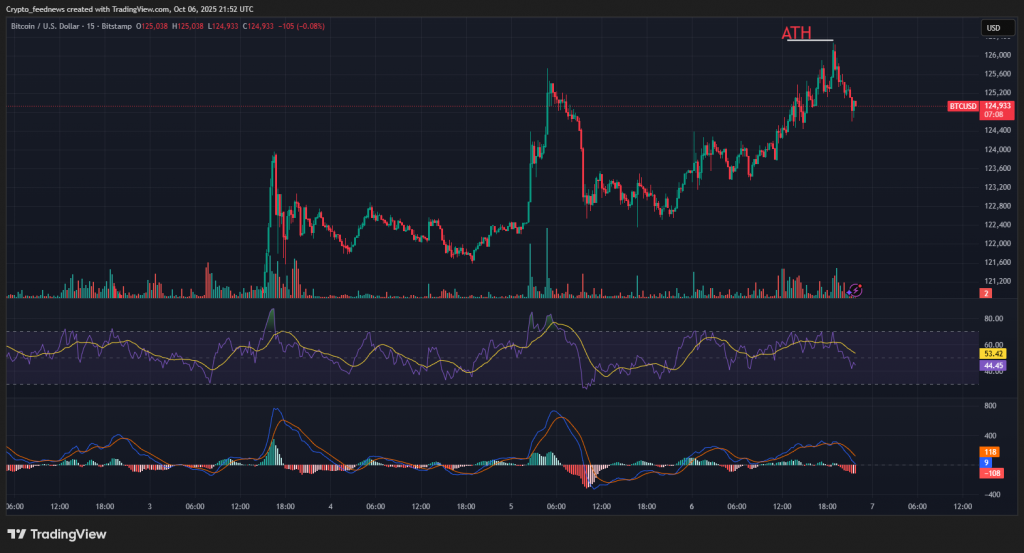This screenshot has height=553, width=1024.
Task: Click the red BTCUSD symbol label
Action: tap(962, 106)
